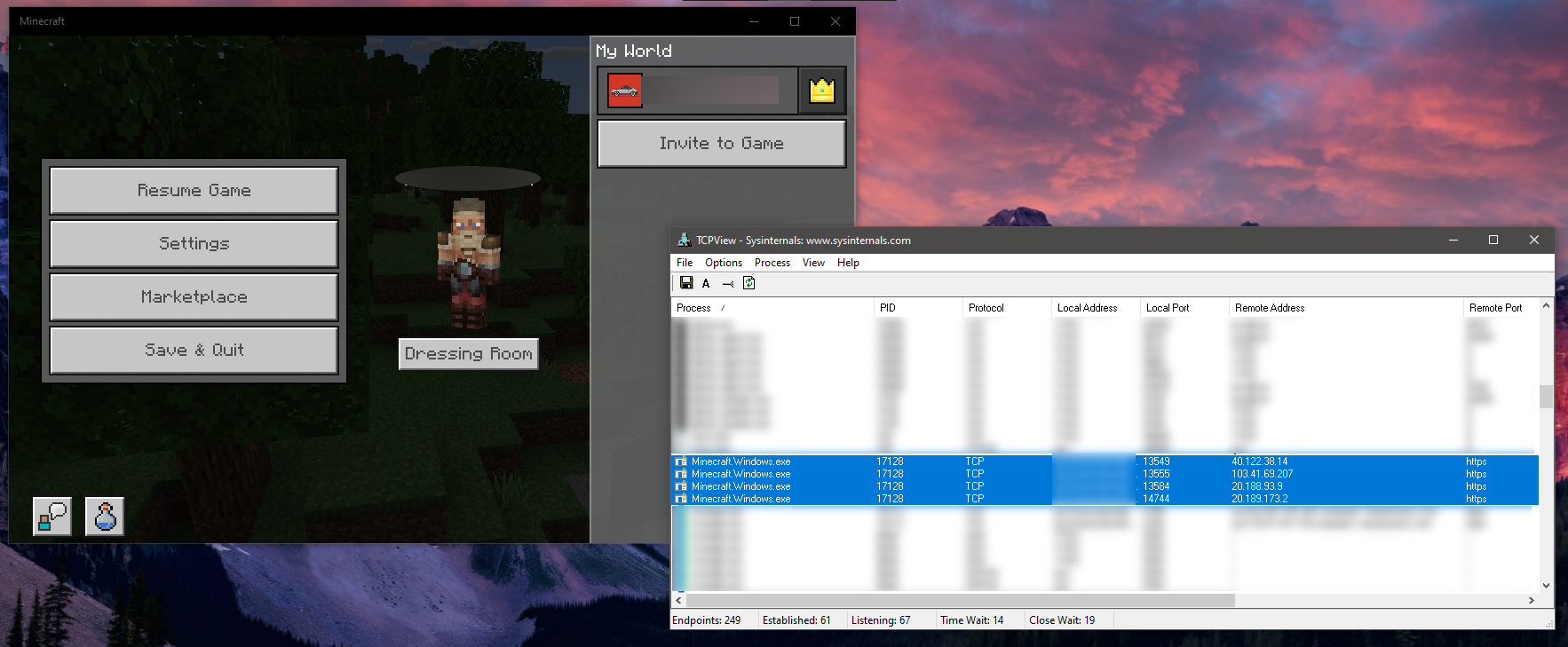
Task: Click the 'Time Wait: 14' status bar entry
Action: [x=971, y=620]
